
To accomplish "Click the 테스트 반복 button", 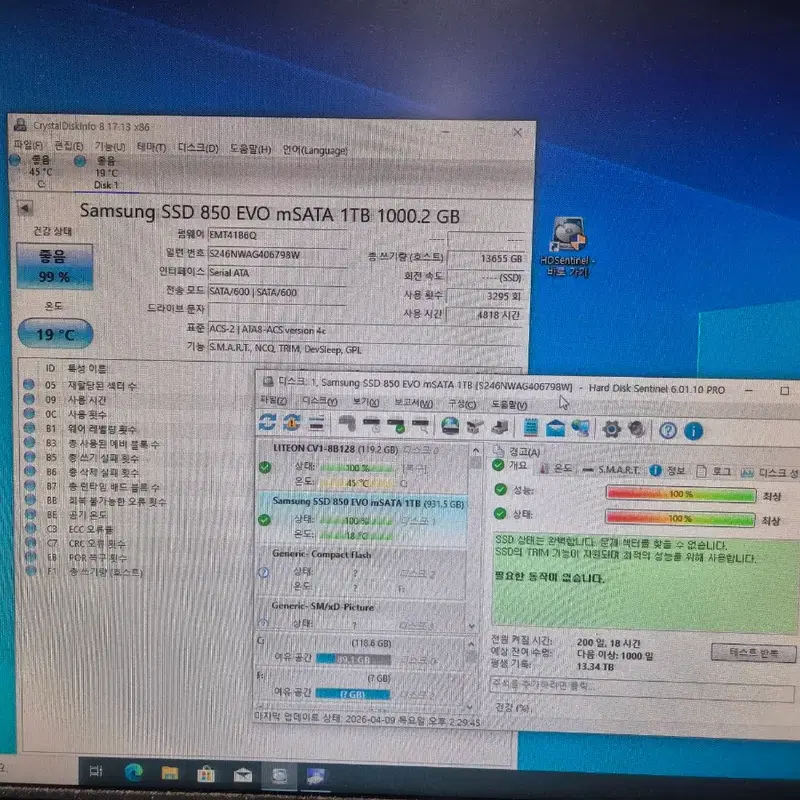I will pyautogui.click(x=753, y=653).
